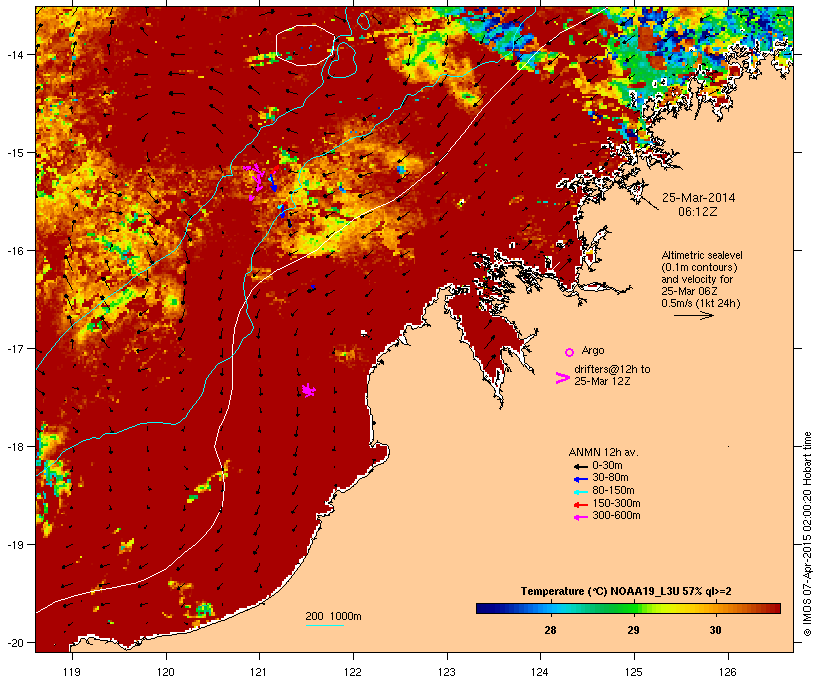Screen dimensions: 820x680
Task: Click the date label 25-Mar-2014
Action: (x=698, y=198)
